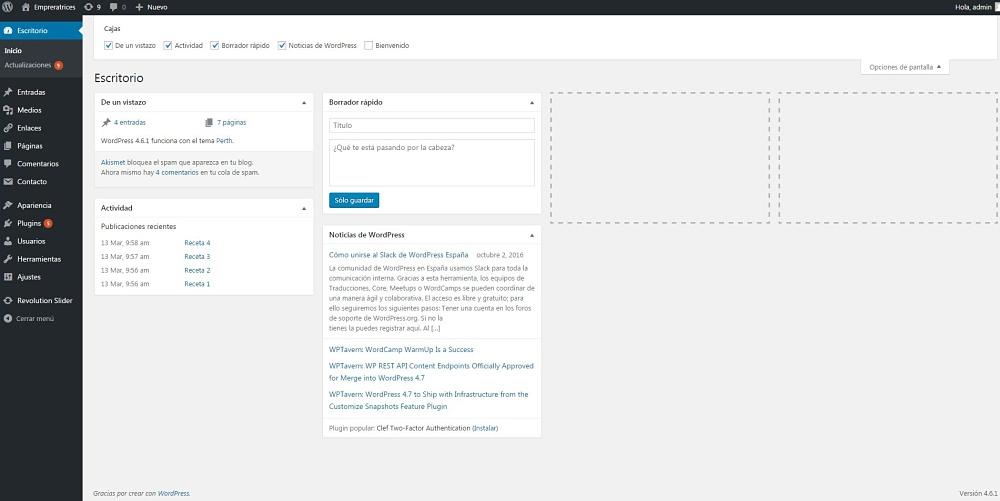Open WordPress 4.7 to Ship link
The image size is (1000, 501).
click(x=429, y=400)
